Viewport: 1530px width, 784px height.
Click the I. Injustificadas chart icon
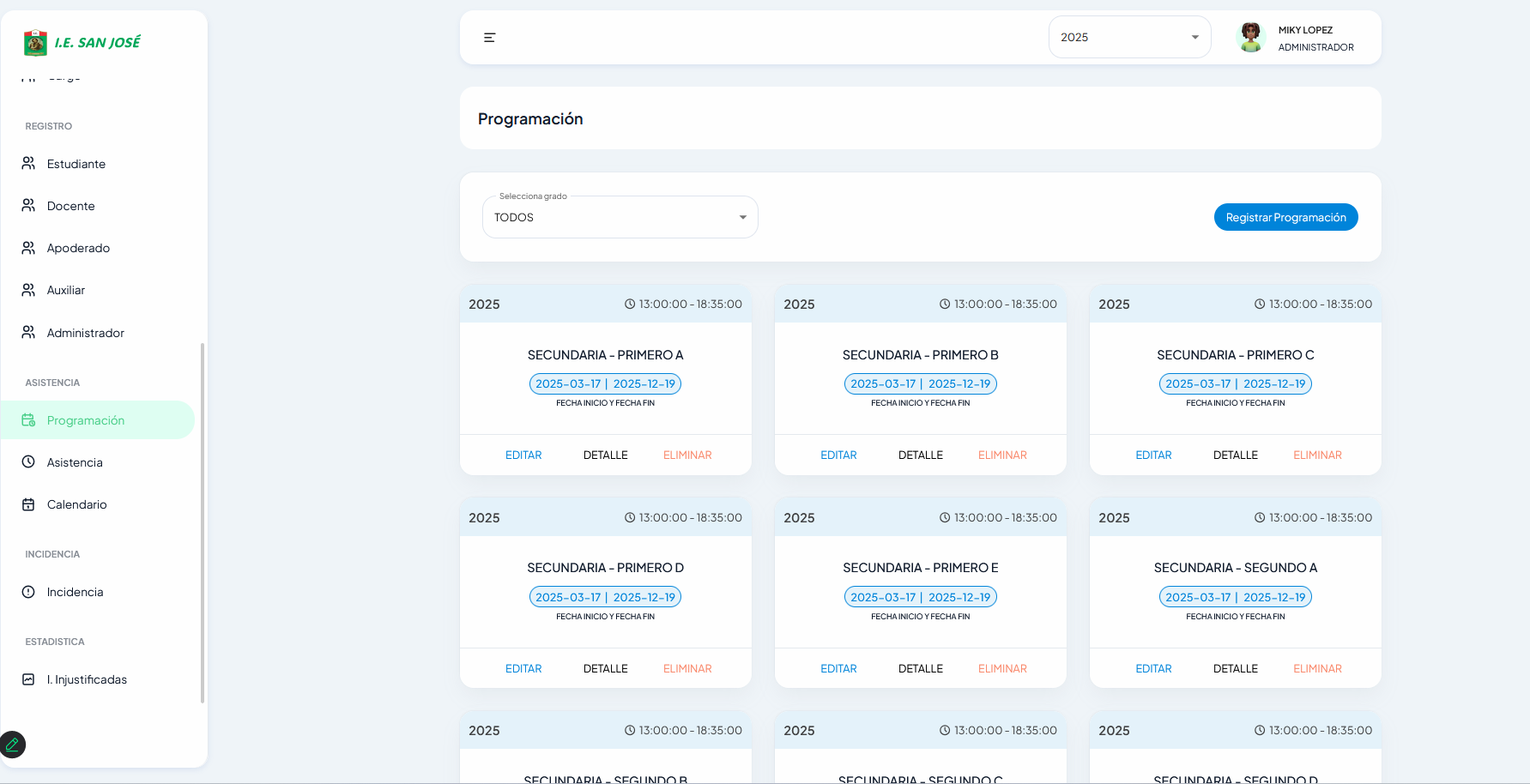click(28, 679)
